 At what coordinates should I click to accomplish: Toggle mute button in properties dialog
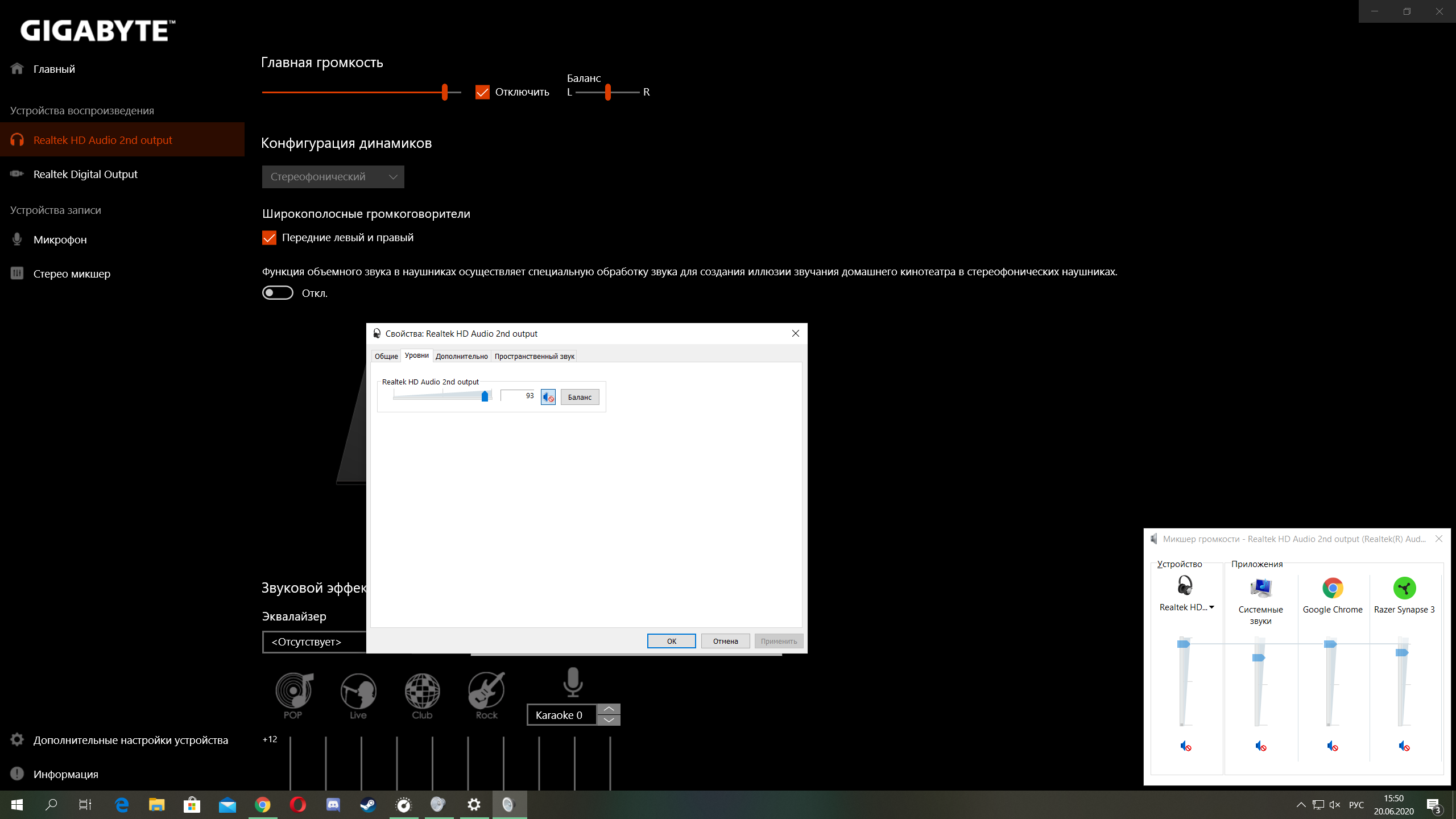pos(548,397)
